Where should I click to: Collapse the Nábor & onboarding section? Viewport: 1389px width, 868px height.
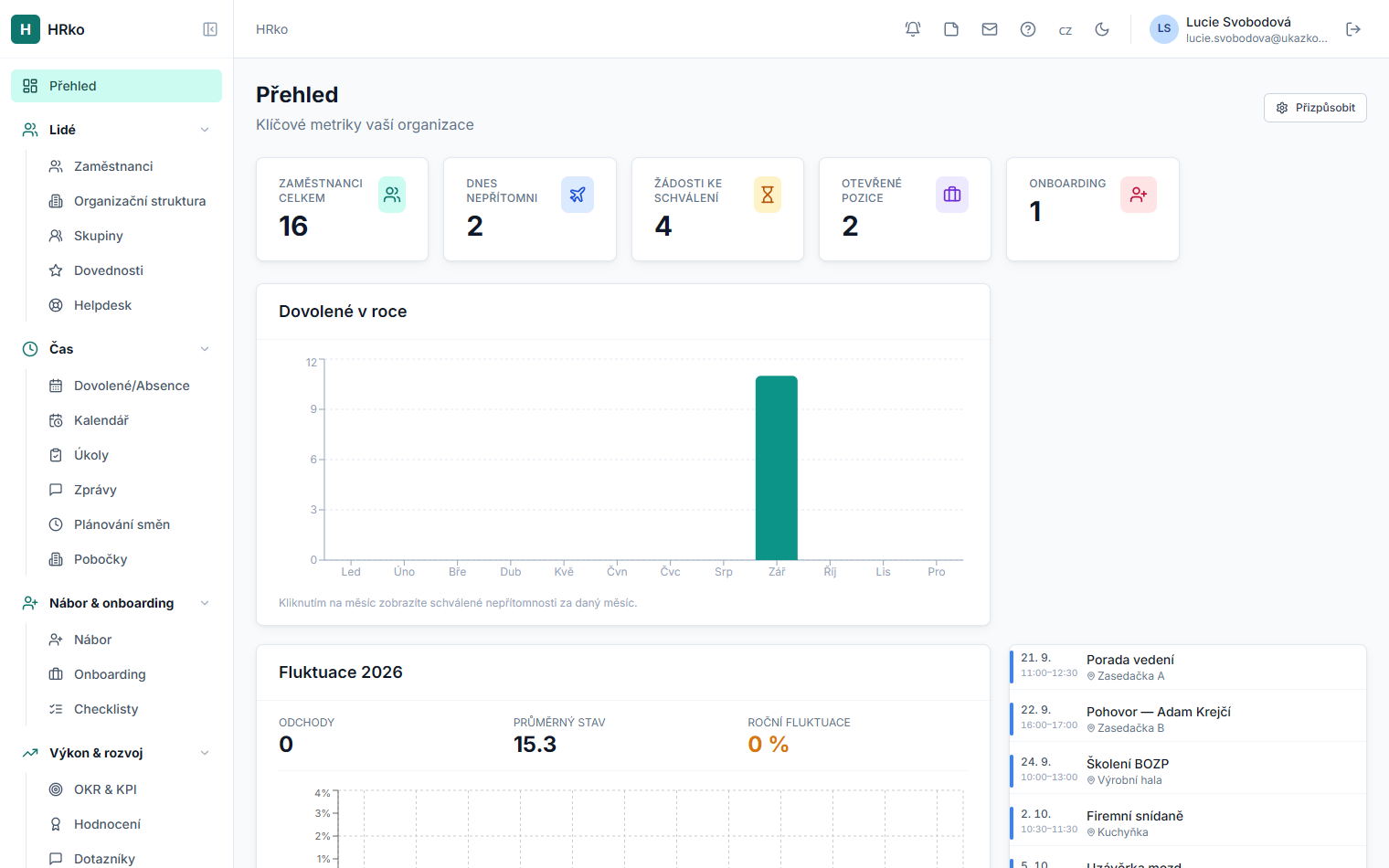[205, 603]
